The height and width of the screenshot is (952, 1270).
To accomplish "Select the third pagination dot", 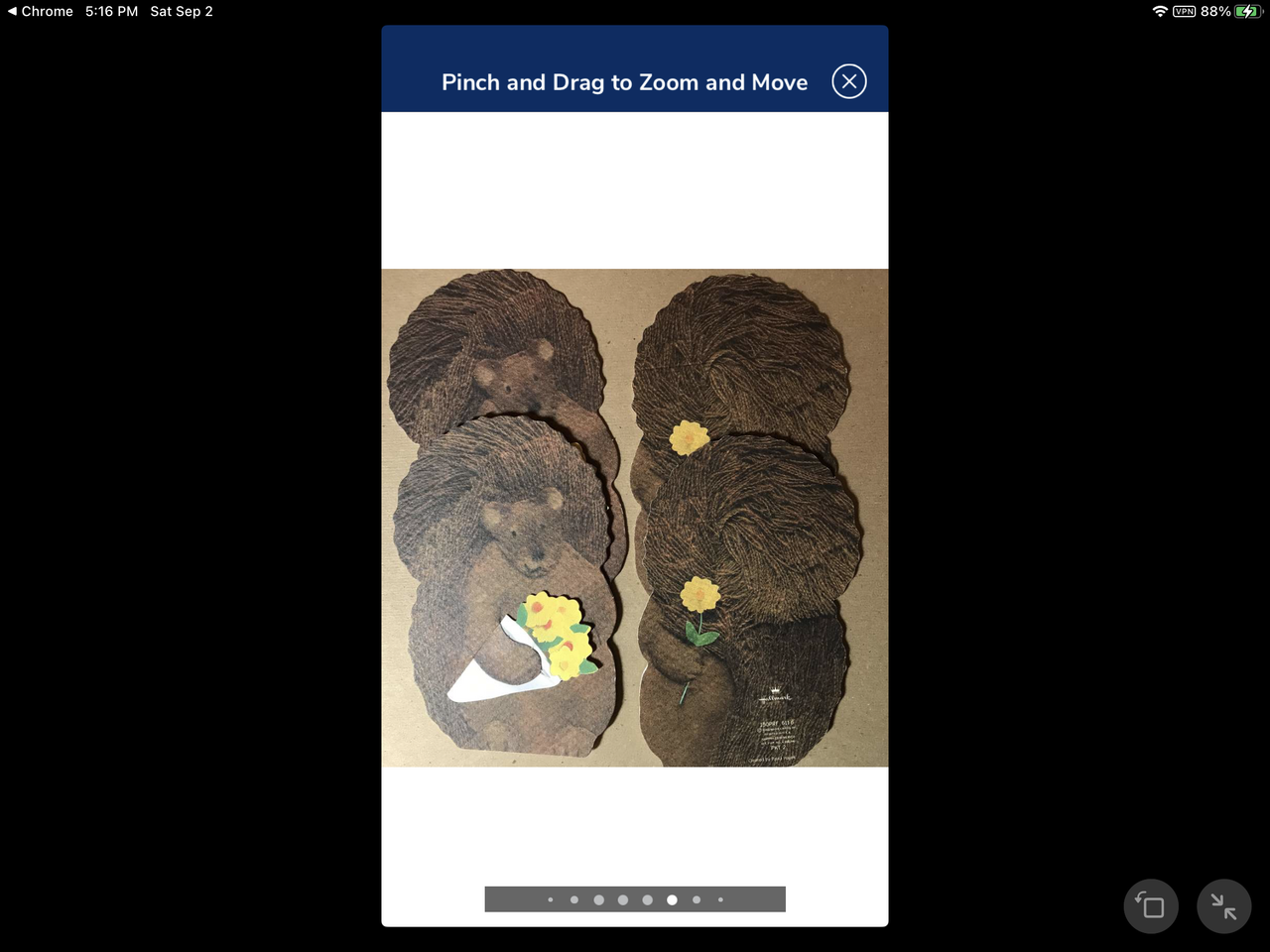I will pos(598,899).
